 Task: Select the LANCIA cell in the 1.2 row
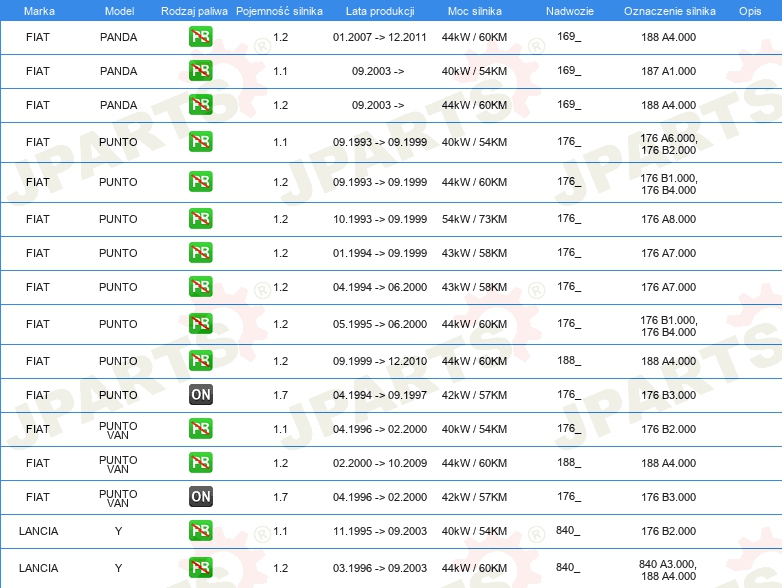pyautogui.click(x=38, y=568)
